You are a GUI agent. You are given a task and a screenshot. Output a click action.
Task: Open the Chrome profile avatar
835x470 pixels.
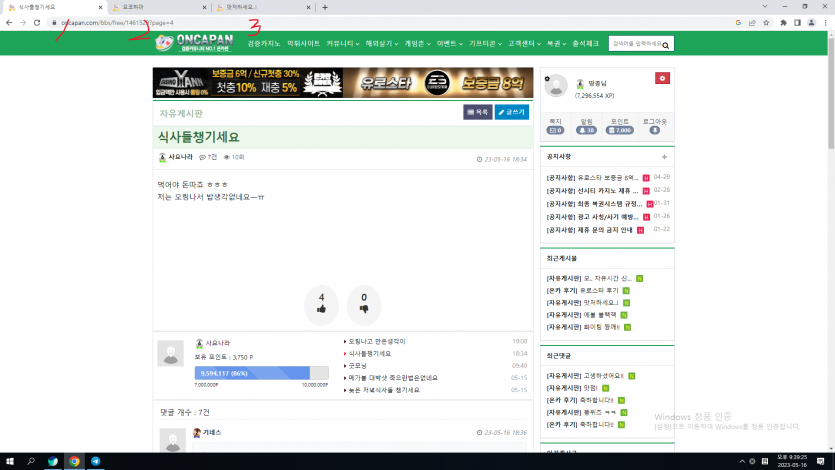point(811,23)
